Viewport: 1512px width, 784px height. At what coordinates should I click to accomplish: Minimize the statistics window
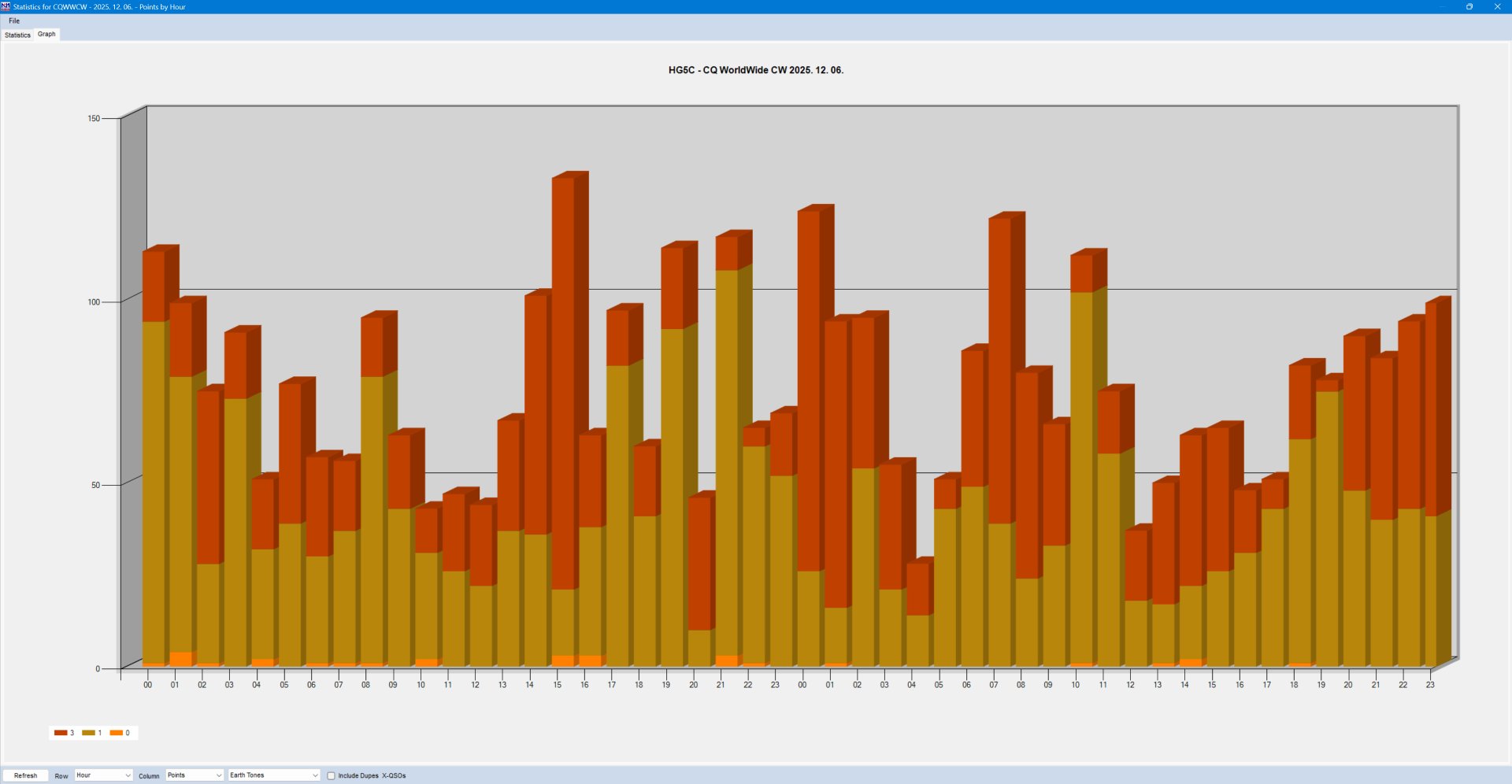1441,6
